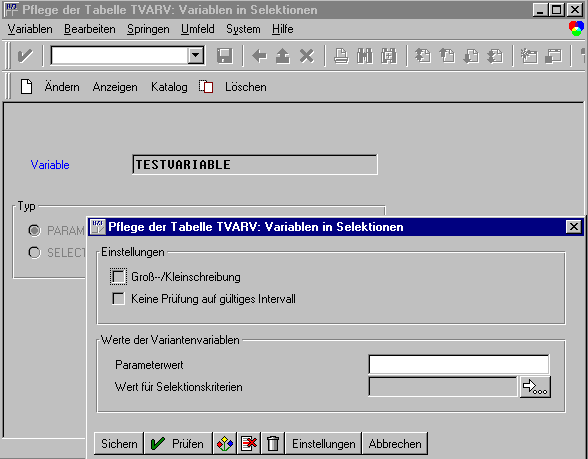The width and height of the screenshot is (588, 459).
Task: Click the Anzeigen button
Action: click(115, 87)
